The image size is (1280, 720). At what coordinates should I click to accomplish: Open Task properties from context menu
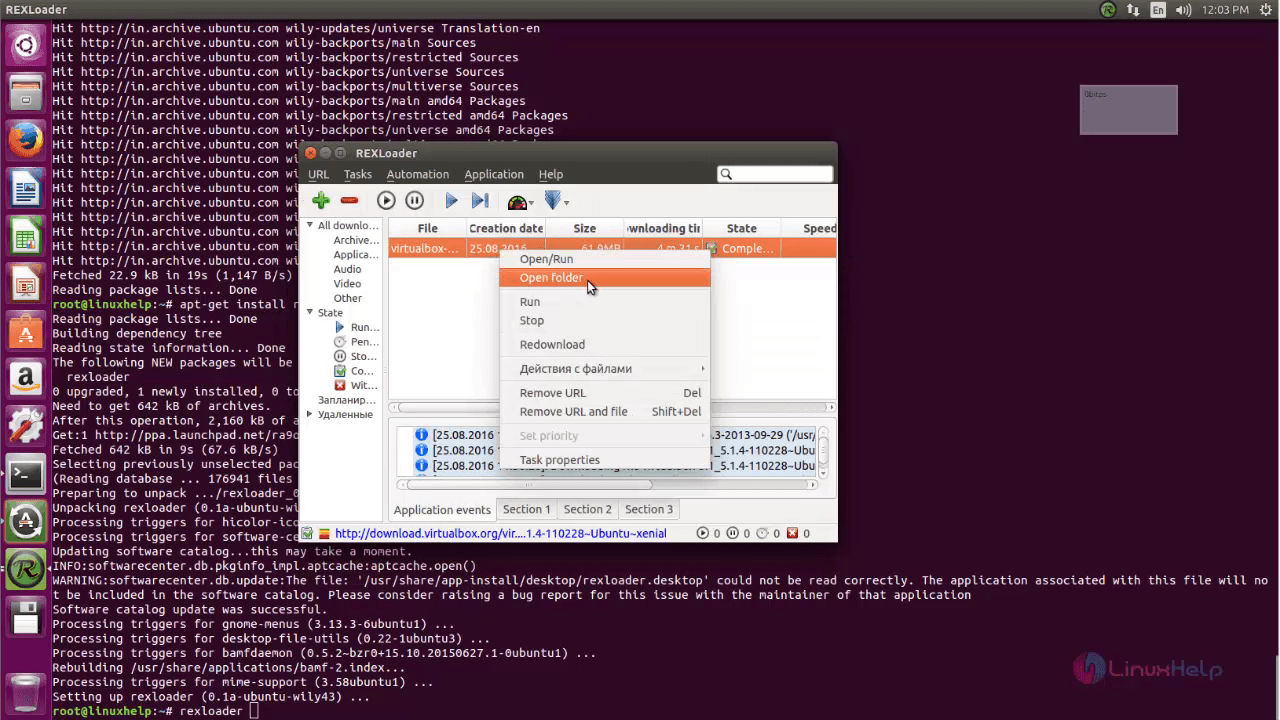(605, 460)
